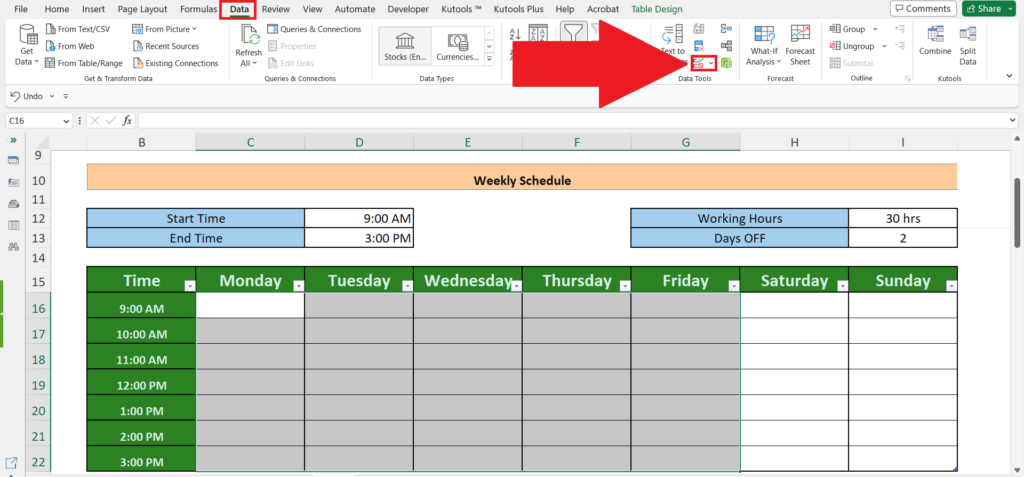1024x477 pixels.
Task: Open the Sunday column filter dropdown
Action: (x=951, y=286)
